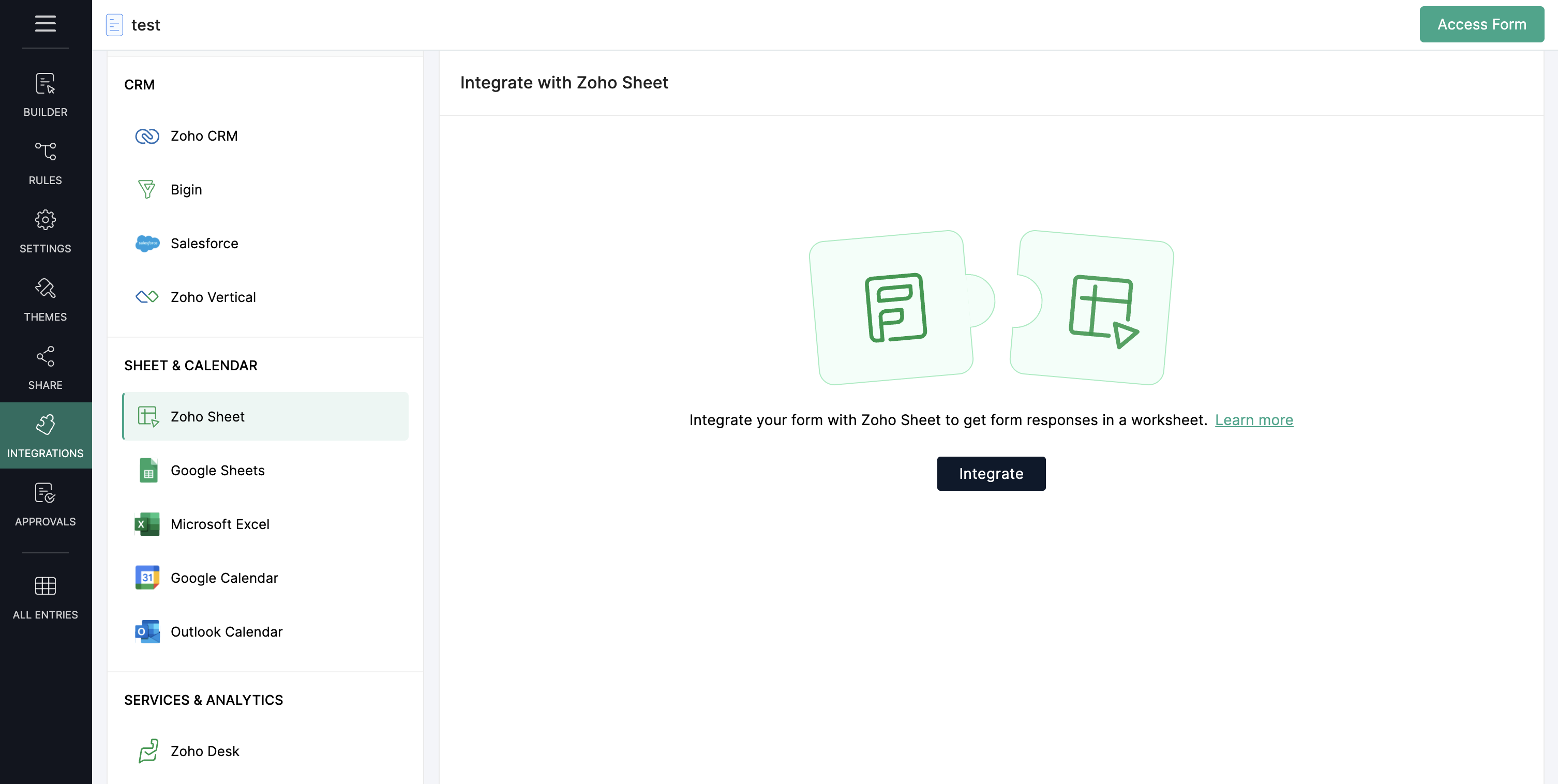Open the hamburger navigation menu

(x=46, y=25)
